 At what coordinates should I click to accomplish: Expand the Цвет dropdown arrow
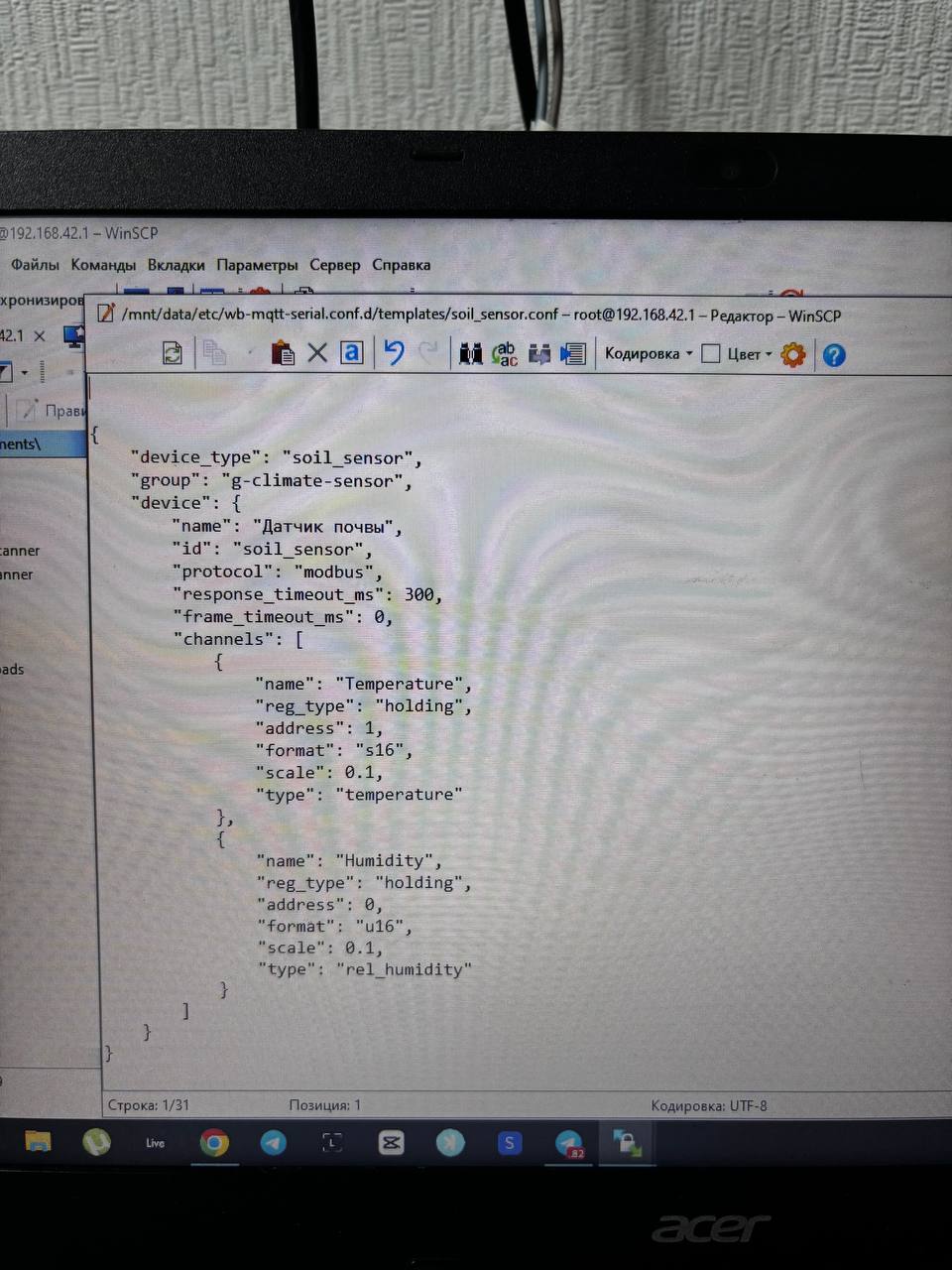pos(769,355)
